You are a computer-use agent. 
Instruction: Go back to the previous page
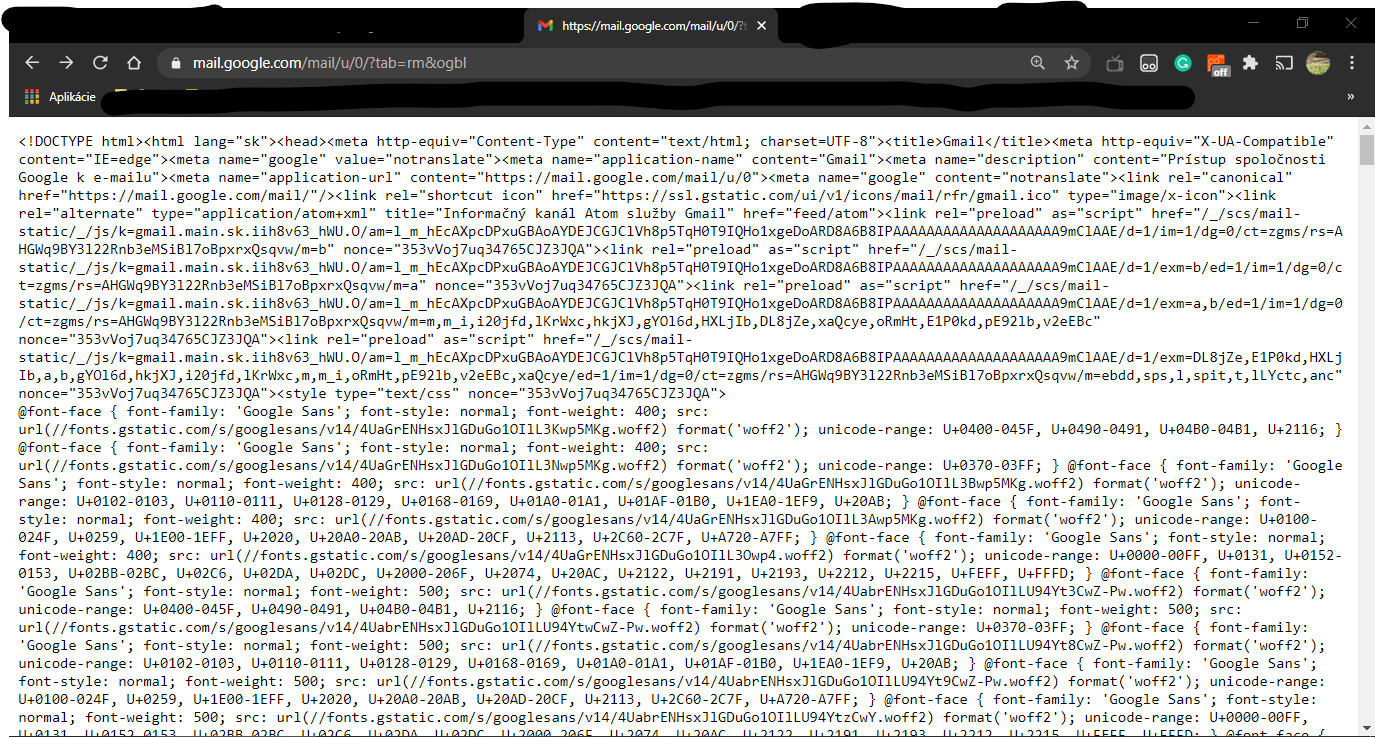[32, 63]
